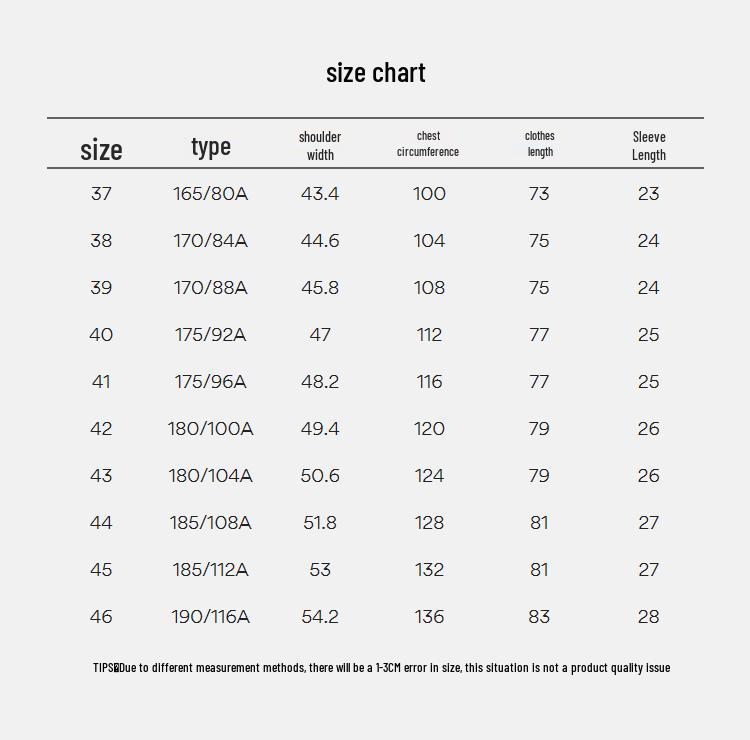
Task: Select the type value 185/112A
Action: 210,570
